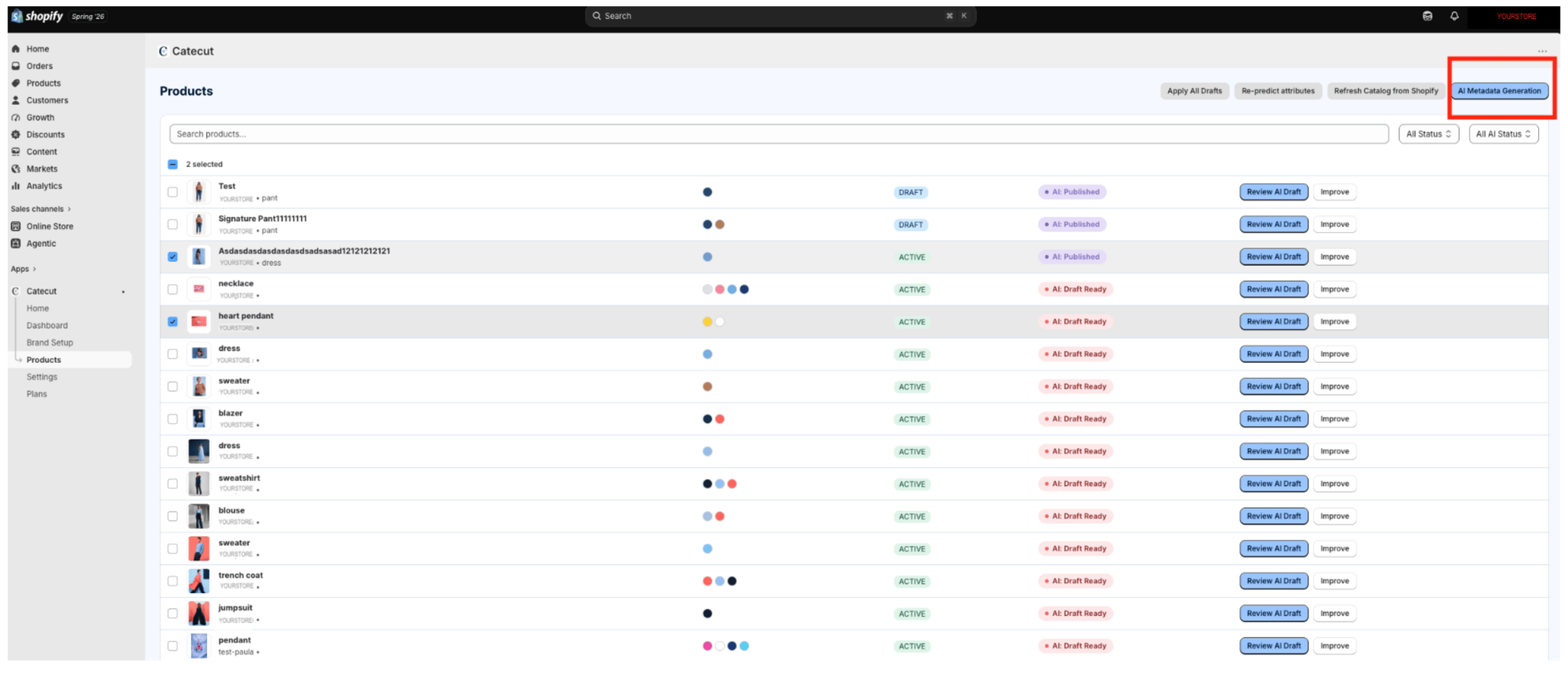
Task: Open the All AI Status dropdown
Action: [1503, 134]
